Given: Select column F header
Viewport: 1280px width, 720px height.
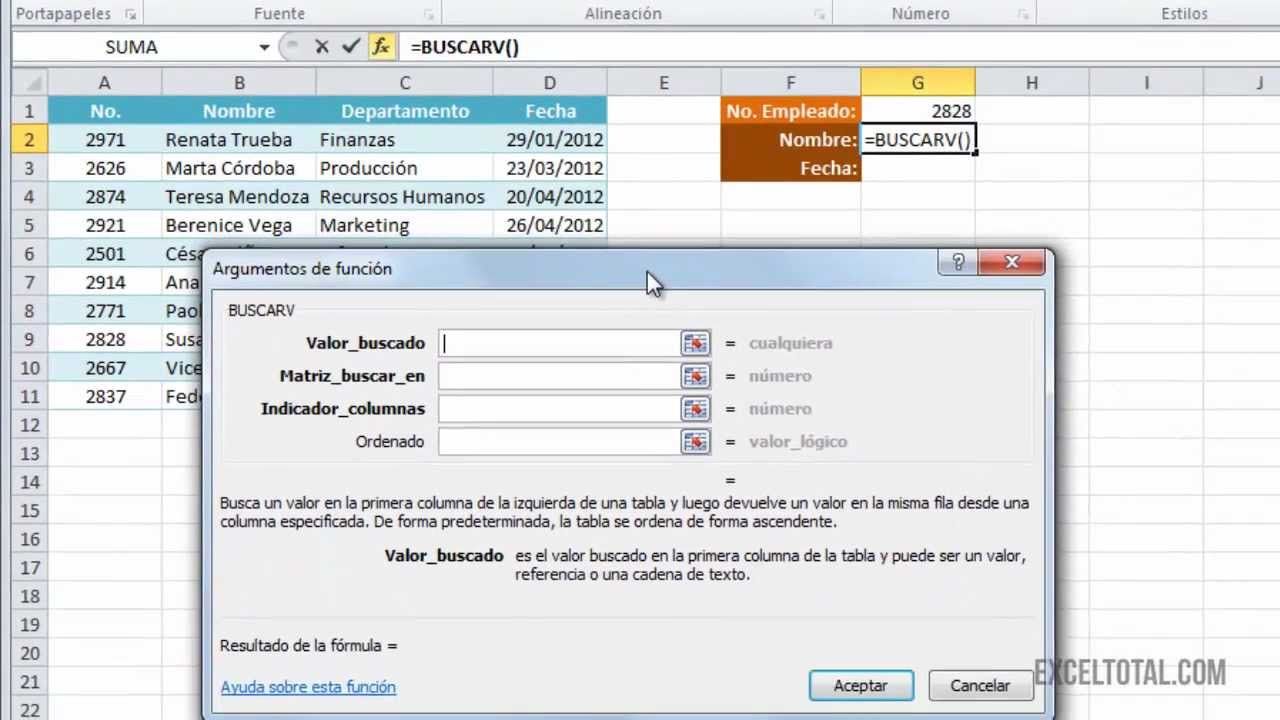Looking at the screenshot, I should point(791,83).
